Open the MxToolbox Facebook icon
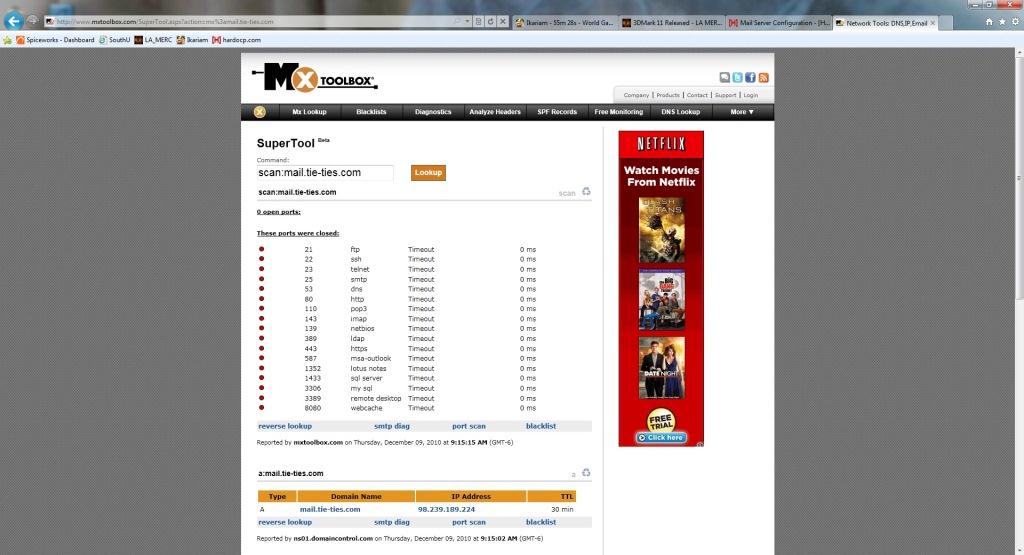This screenshot has width=1024, height=555. point(750,78)
